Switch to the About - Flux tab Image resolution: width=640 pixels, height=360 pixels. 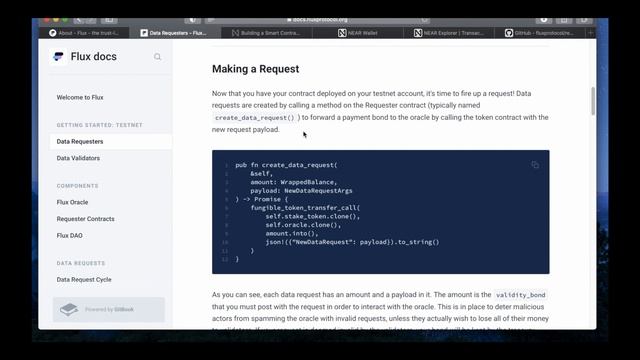[x=84, y=33]
